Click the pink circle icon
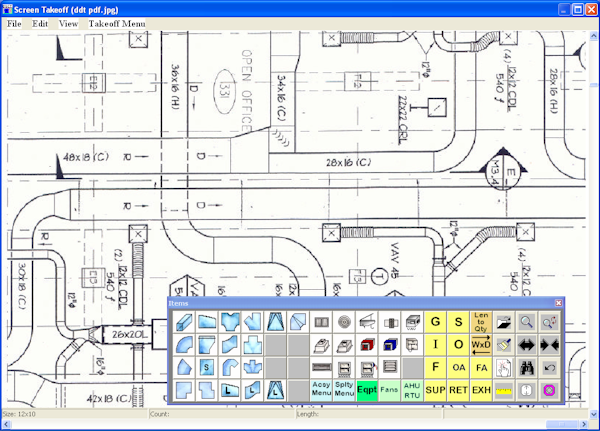 coord(549,390)
